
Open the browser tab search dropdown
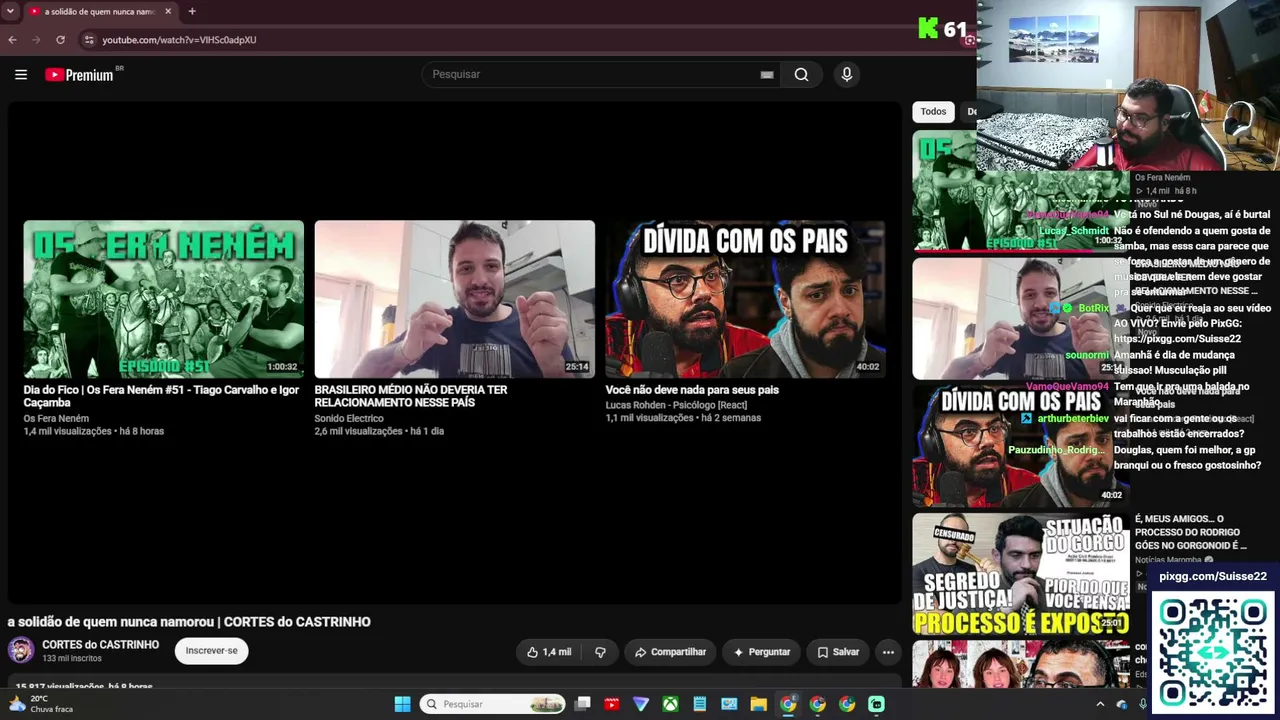(10, 12)
